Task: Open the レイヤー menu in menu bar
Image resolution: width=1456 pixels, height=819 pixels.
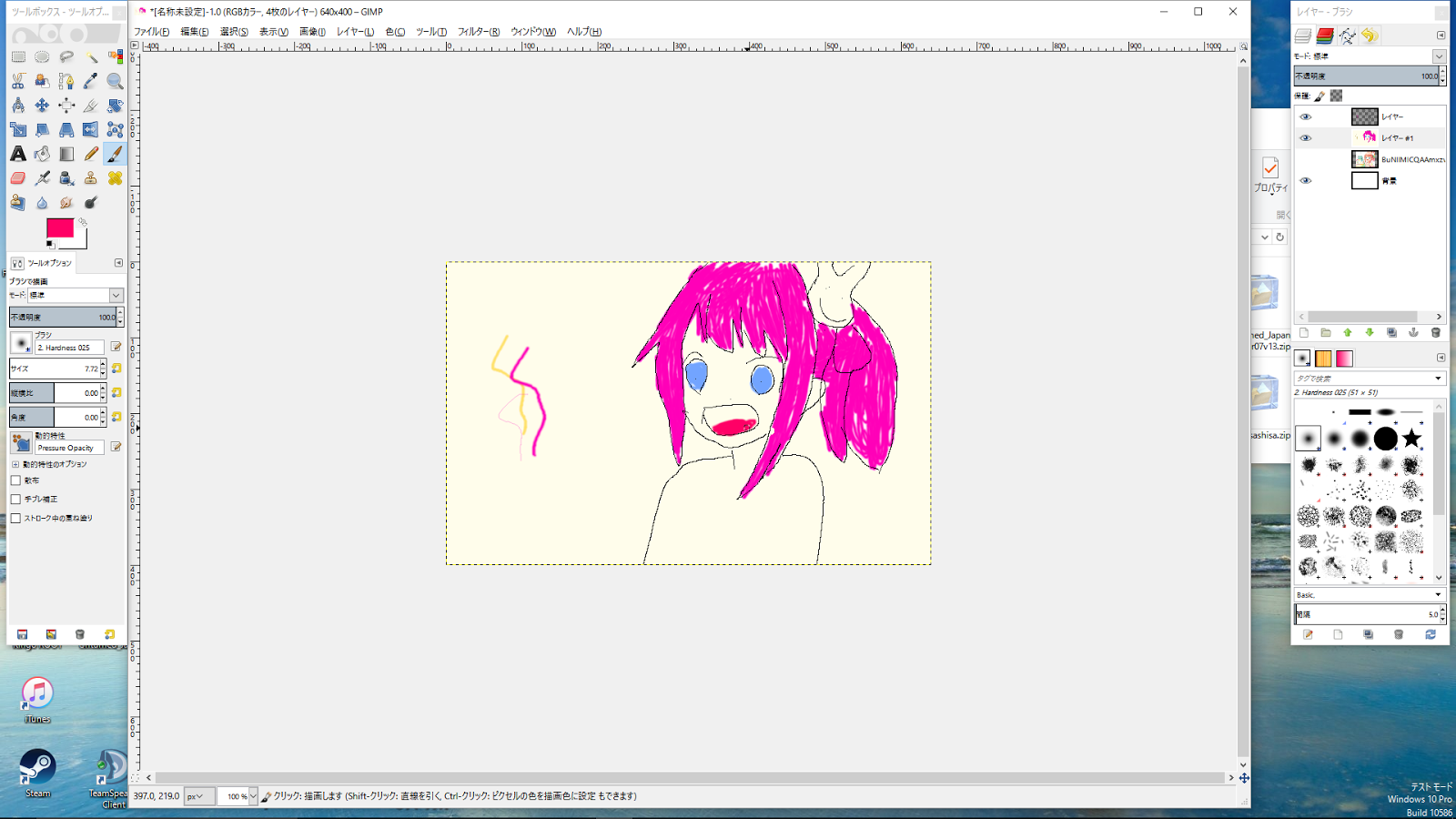Action: 355,32
